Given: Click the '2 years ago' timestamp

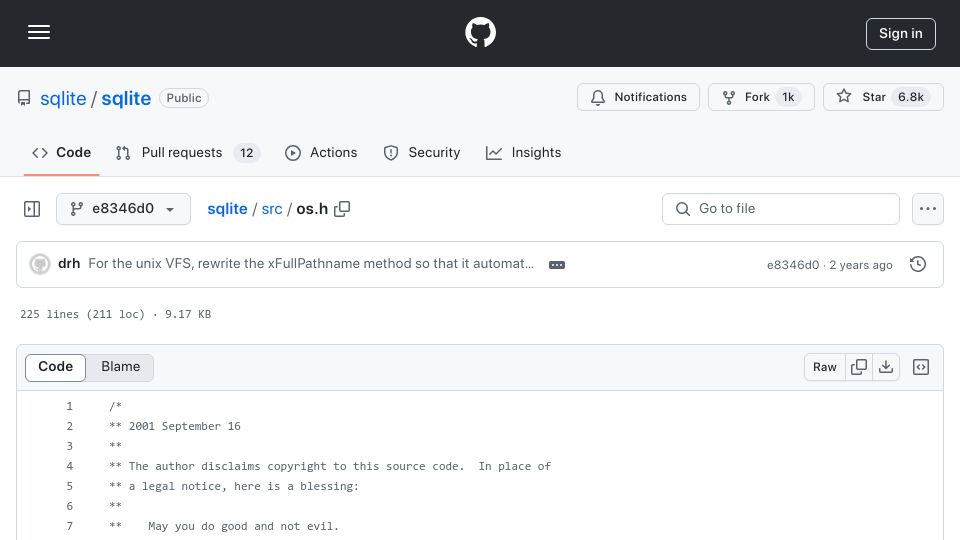Looking at the screenshot, I should tap(861, 264).
